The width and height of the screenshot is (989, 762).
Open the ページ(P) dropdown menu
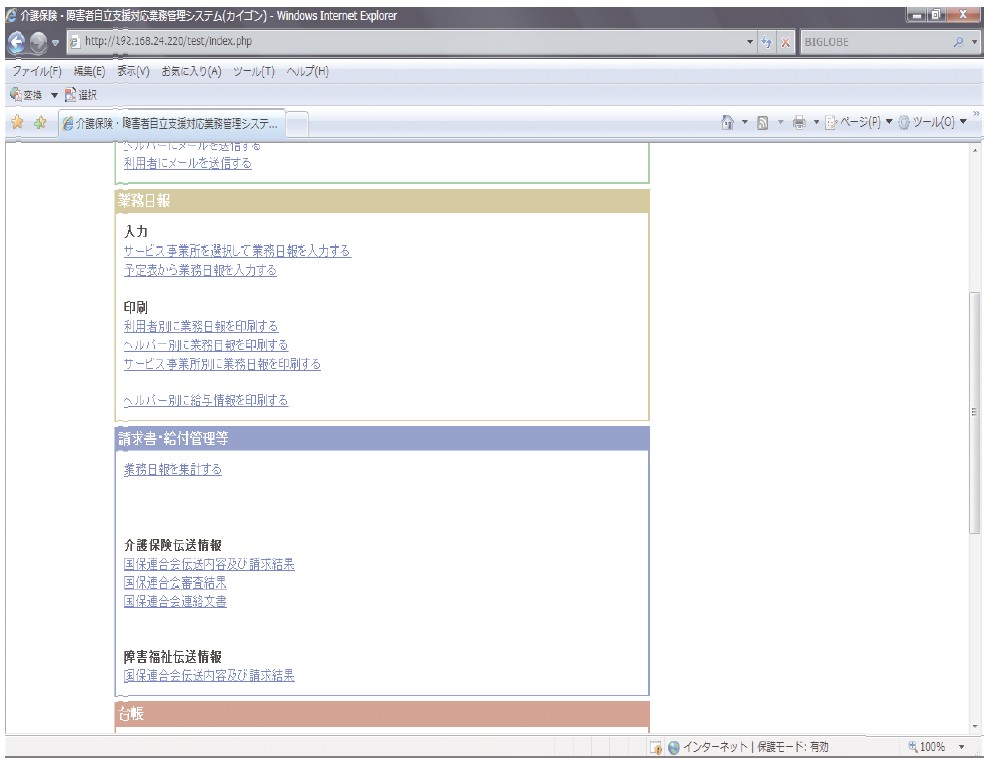pos(858,122)
